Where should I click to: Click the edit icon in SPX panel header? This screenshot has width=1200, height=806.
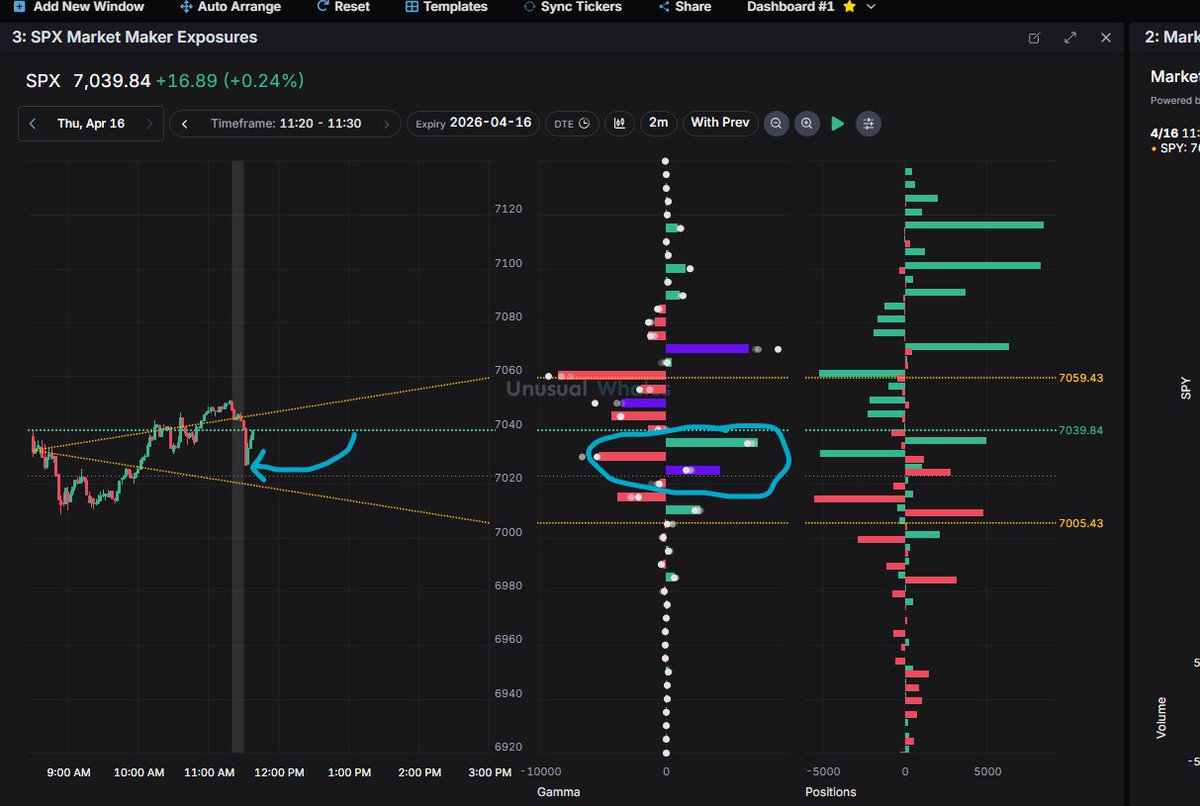click(1034, 38)
